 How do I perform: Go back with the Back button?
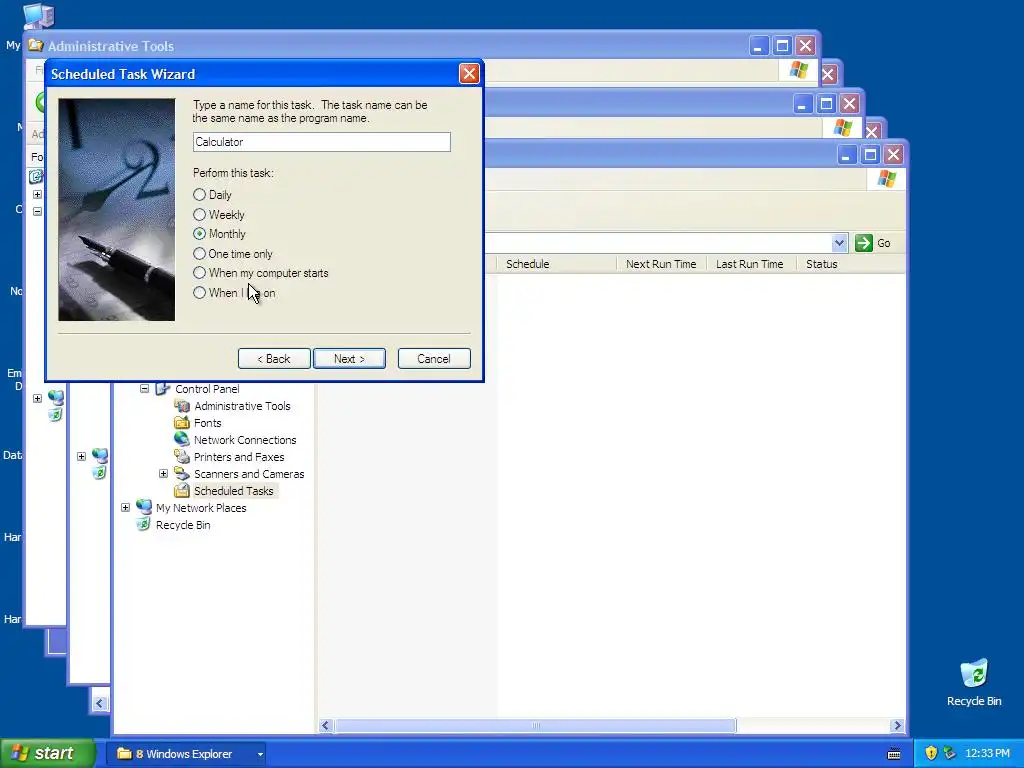(274, 359)
